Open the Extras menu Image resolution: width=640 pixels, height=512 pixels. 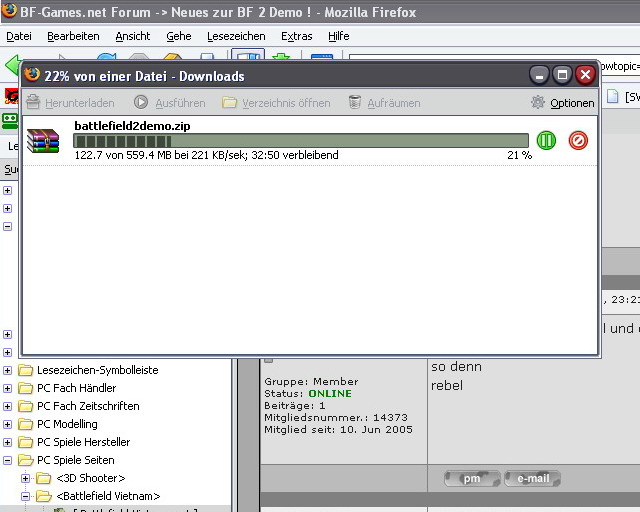click(297, 36)
